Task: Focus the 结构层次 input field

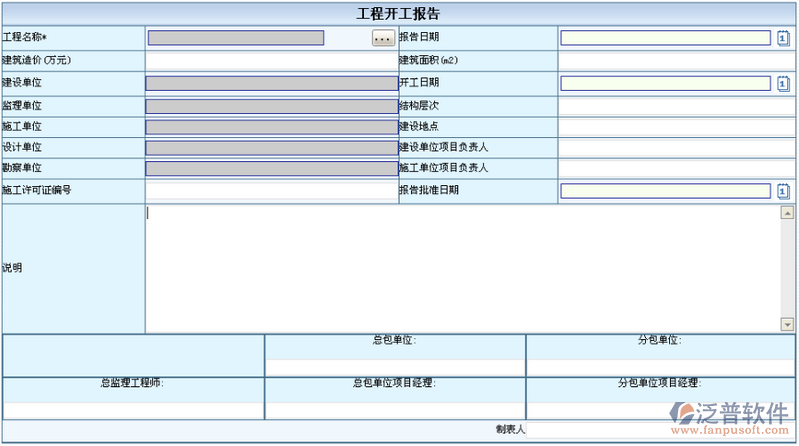Action: 677,107
